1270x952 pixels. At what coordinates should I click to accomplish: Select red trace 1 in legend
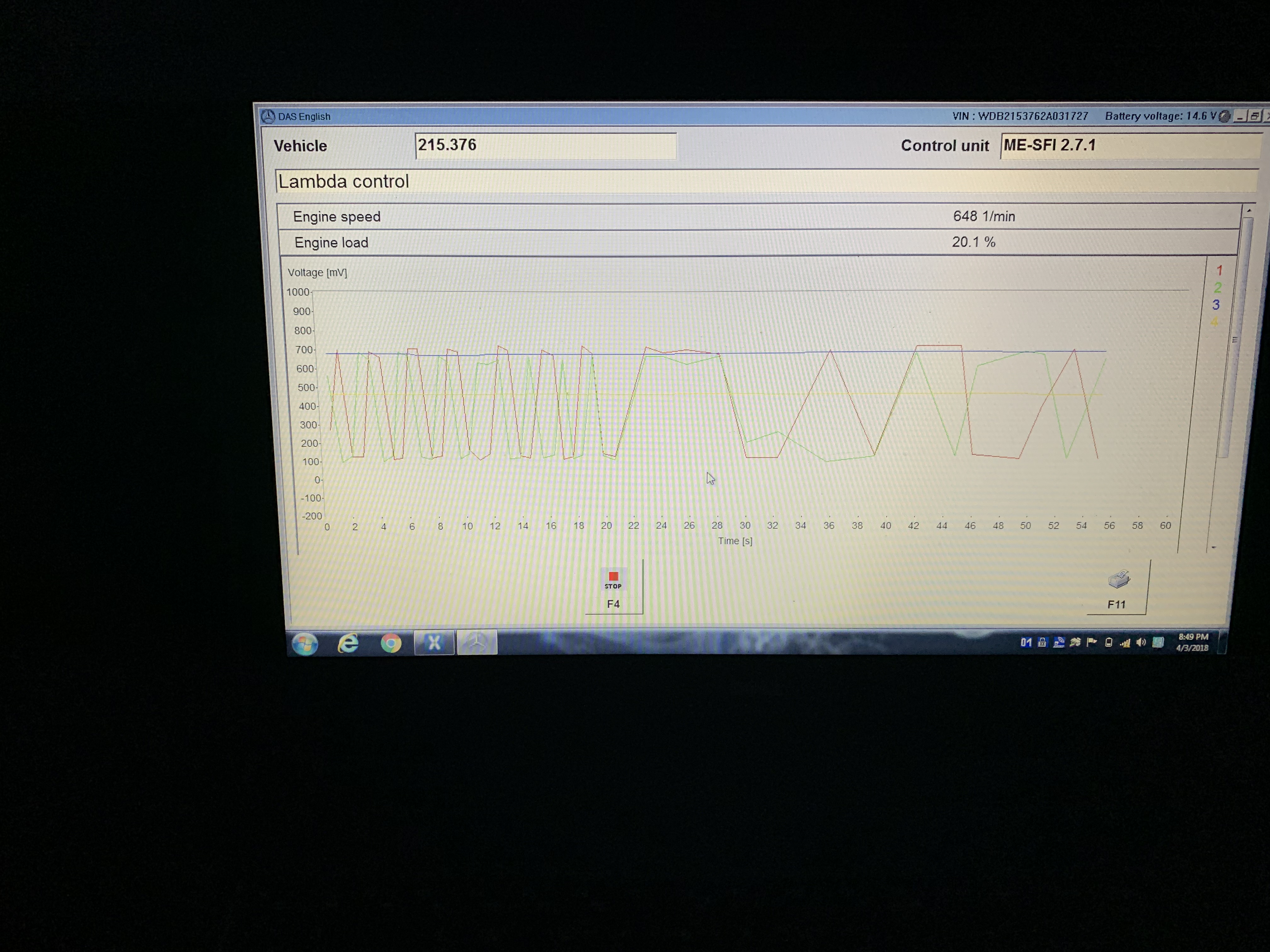coord(1220,270)
